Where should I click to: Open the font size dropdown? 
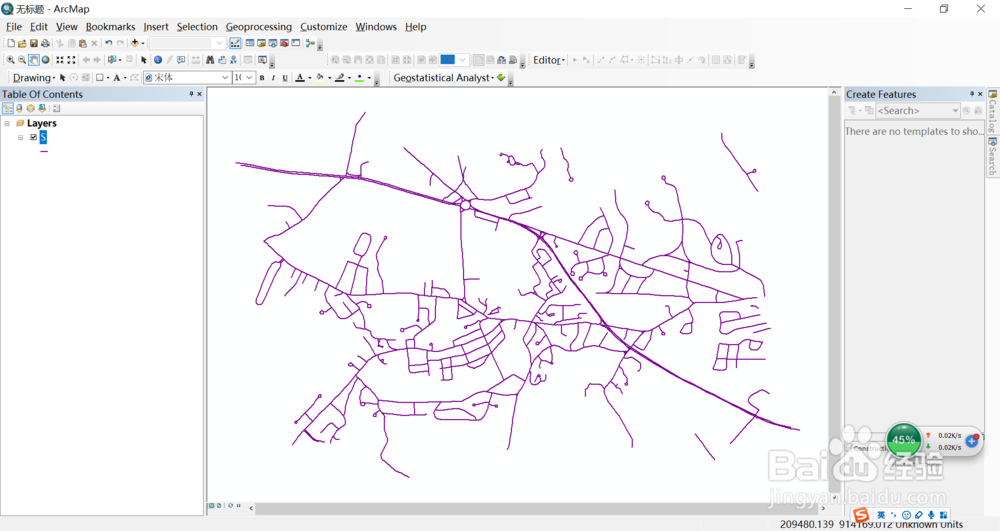click(249, 78)
